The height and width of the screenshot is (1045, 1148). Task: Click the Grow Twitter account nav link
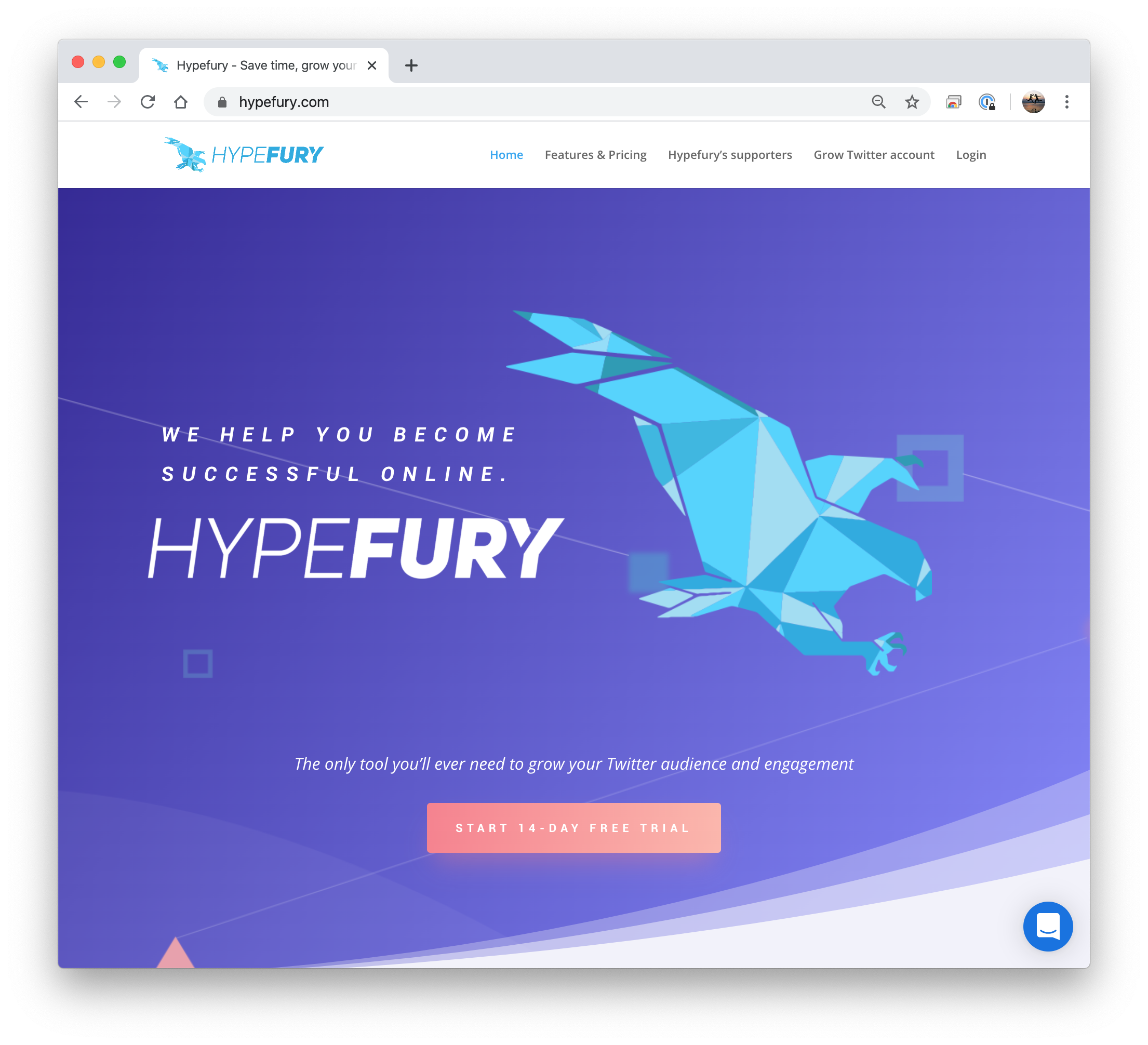click(874, 154)
